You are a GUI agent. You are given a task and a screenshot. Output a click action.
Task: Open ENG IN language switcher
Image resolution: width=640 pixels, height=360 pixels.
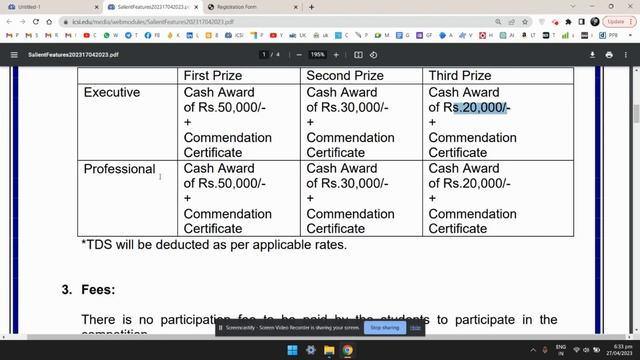pyautogui.click(x=561, y=350)
